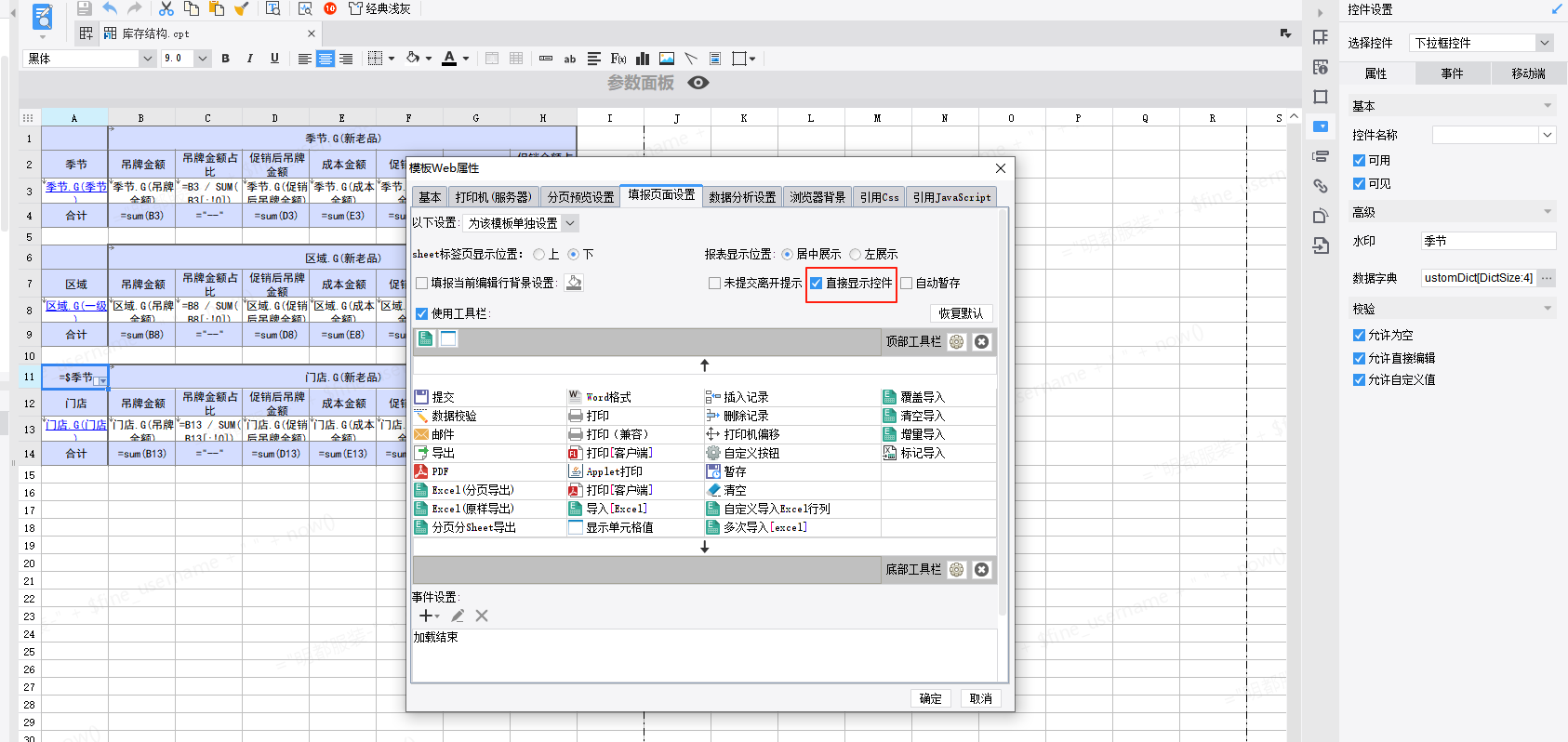Click the 暂存 save-draft icon
The image size is (1568, 742).
click(713, 471)
